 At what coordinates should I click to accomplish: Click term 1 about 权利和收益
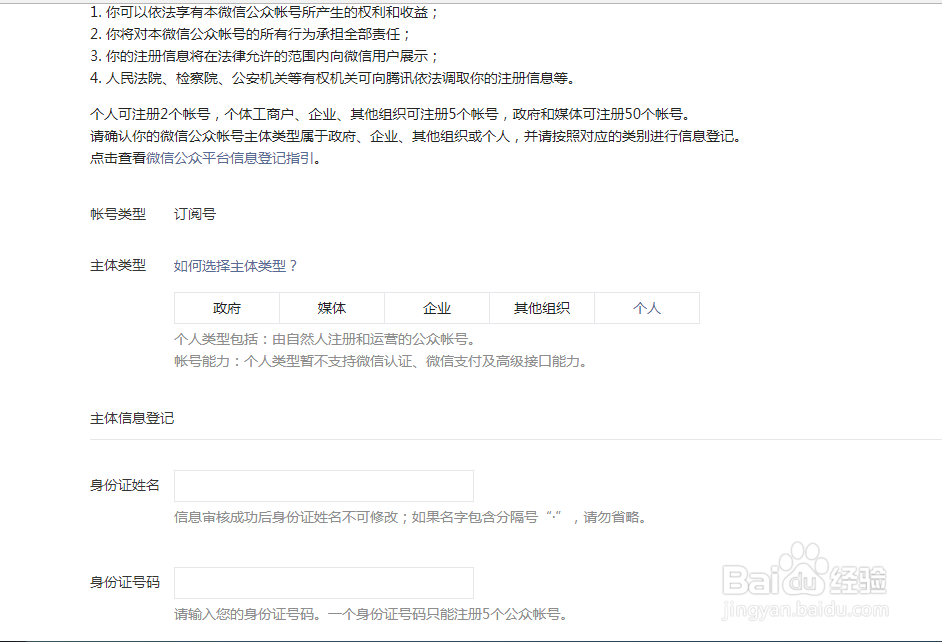tap(265, 12)
